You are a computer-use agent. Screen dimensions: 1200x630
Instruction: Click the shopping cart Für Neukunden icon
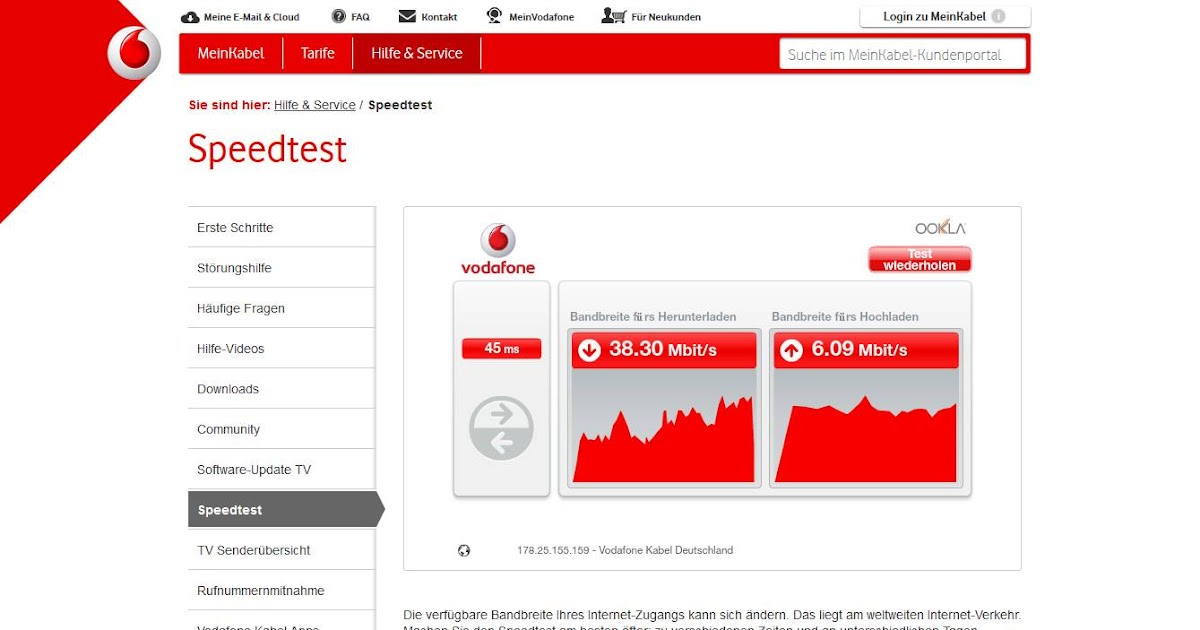click(x=614, y=16)
